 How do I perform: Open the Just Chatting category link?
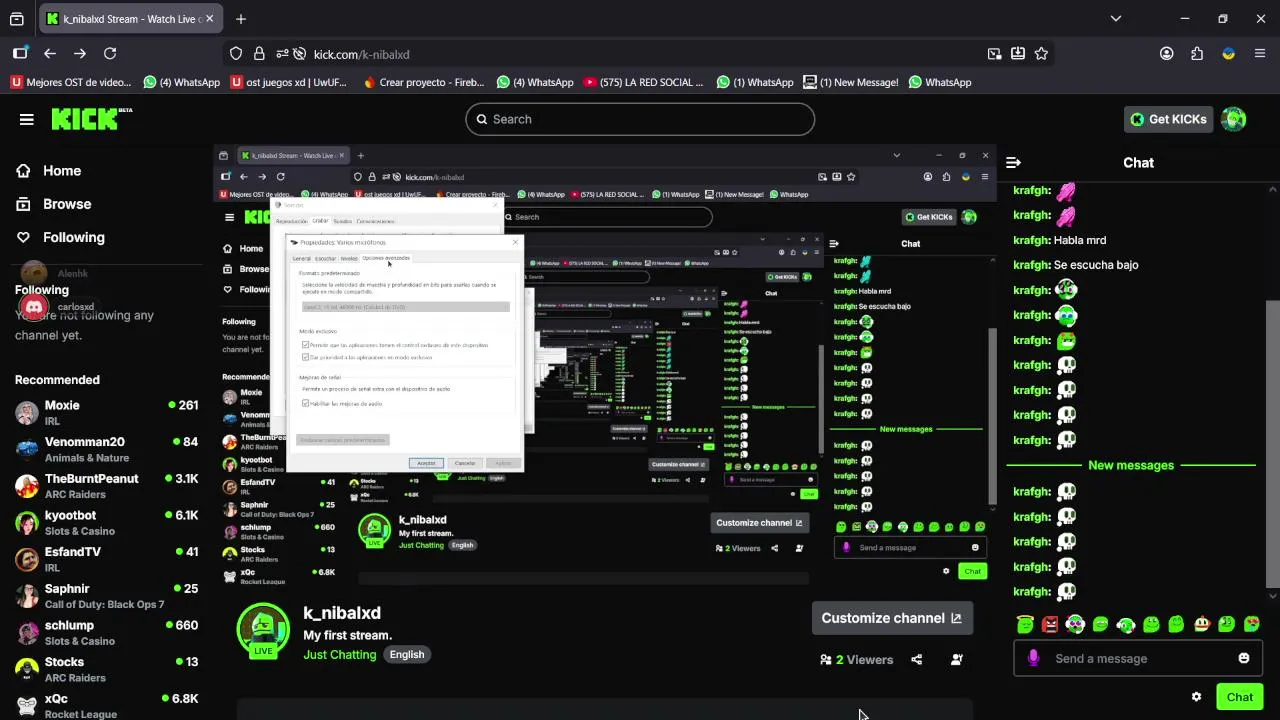coord(340,655)
